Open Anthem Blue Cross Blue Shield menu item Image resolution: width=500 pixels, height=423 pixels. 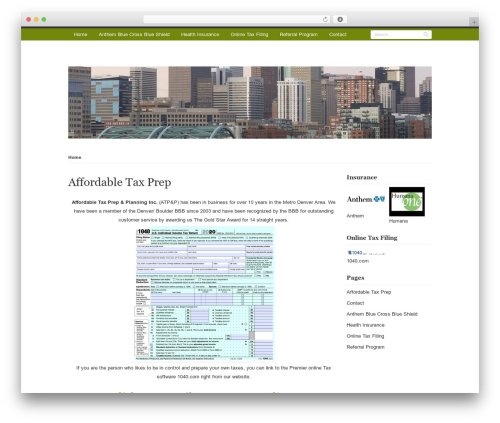tap(134, 34)
